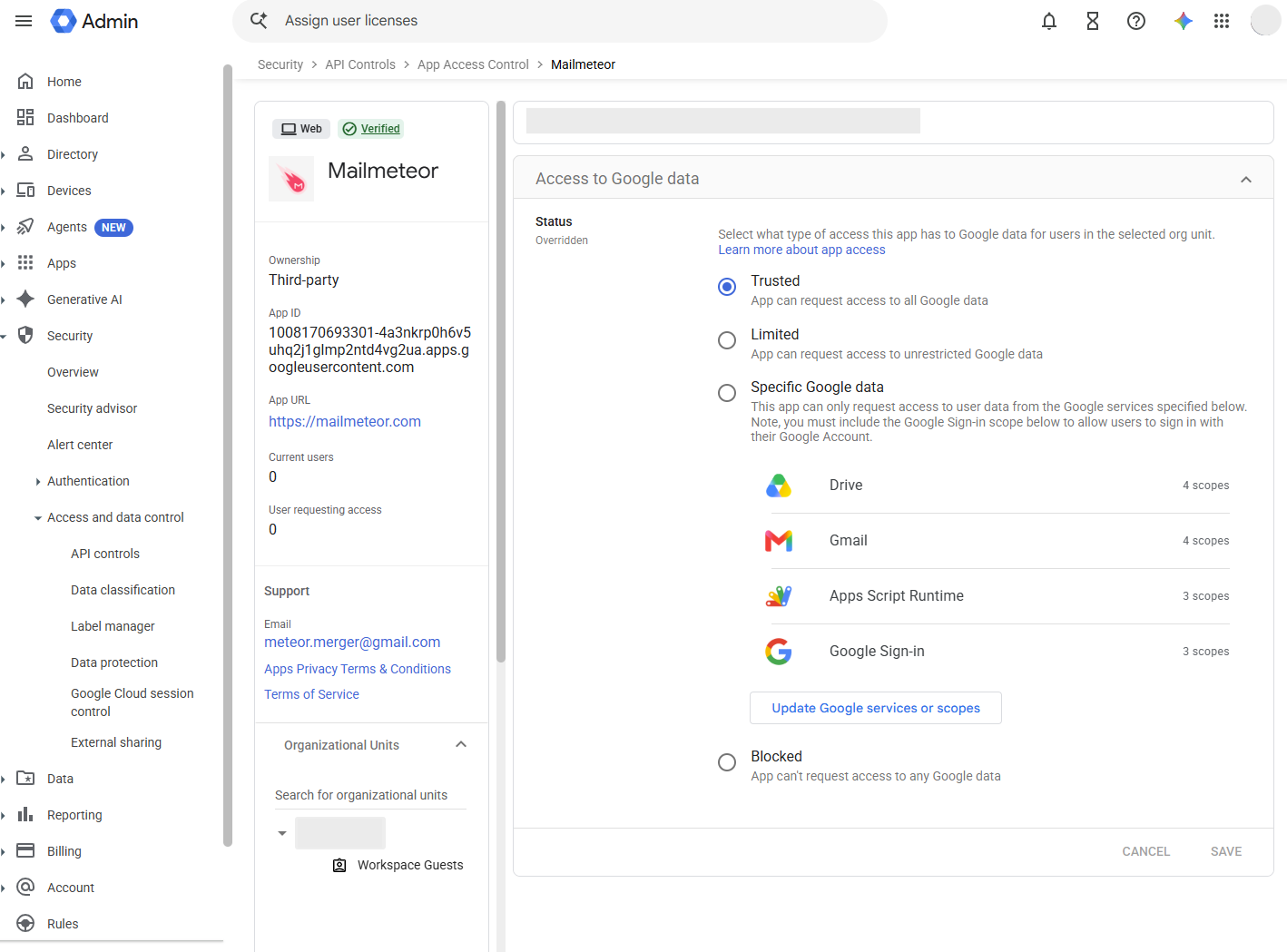This screenshot has height=952, width=1287.
Task: Click the Verified badge
Action: click(x=371, y=129)
